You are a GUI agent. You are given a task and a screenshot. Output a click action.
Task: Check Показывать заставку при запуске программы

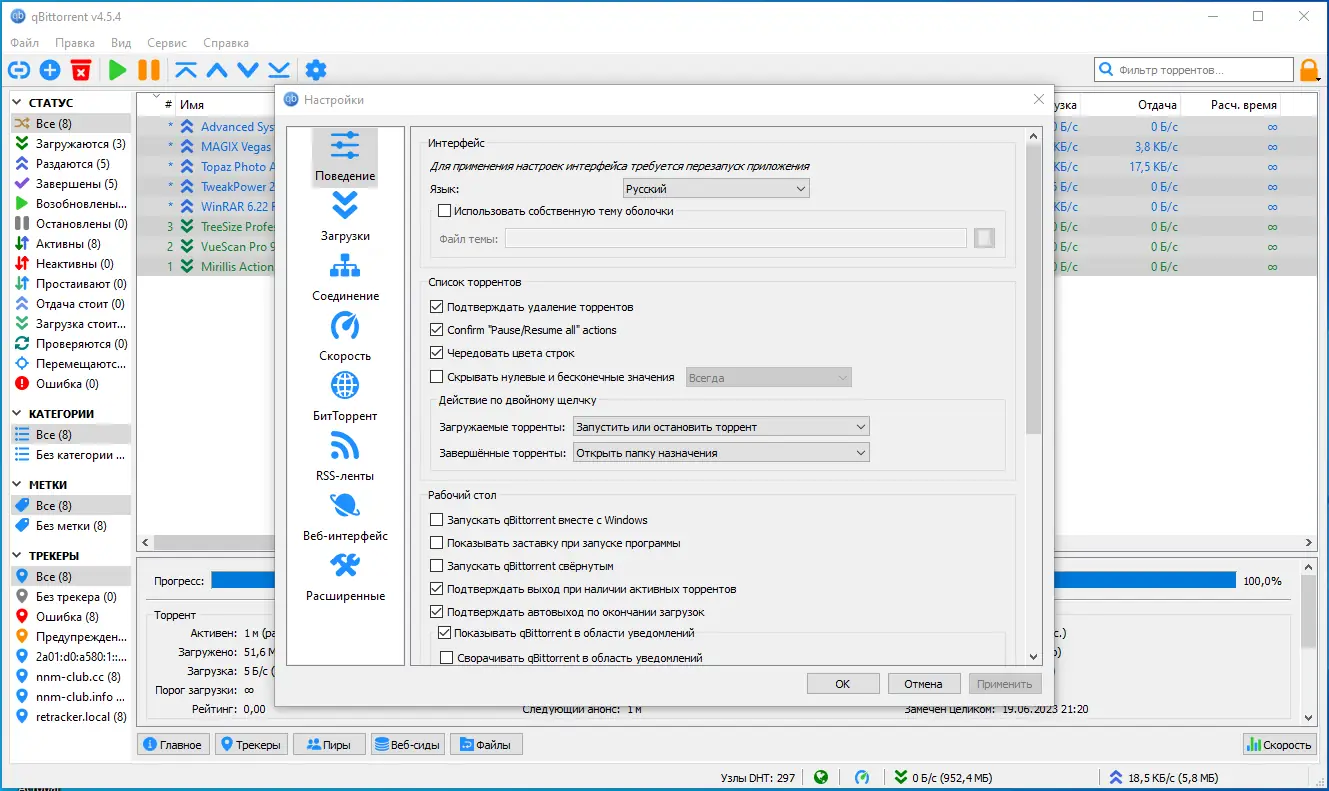[436, 543]
